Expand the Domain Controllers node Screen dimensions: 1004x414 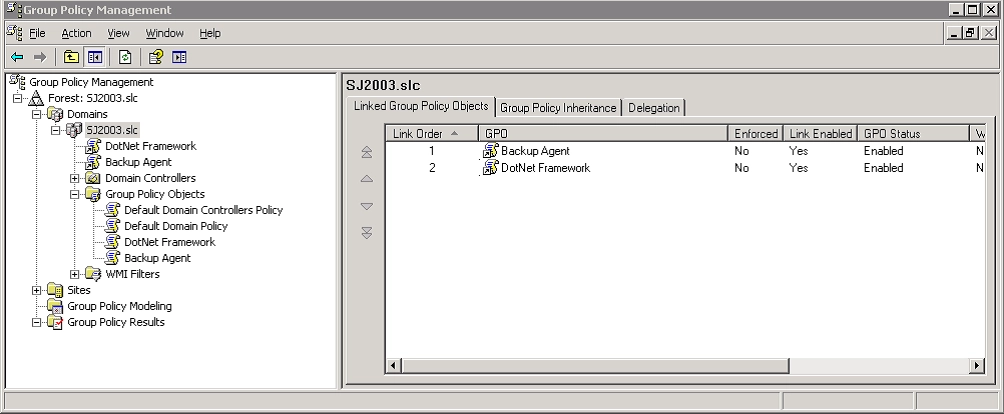(x=75, y=179)
